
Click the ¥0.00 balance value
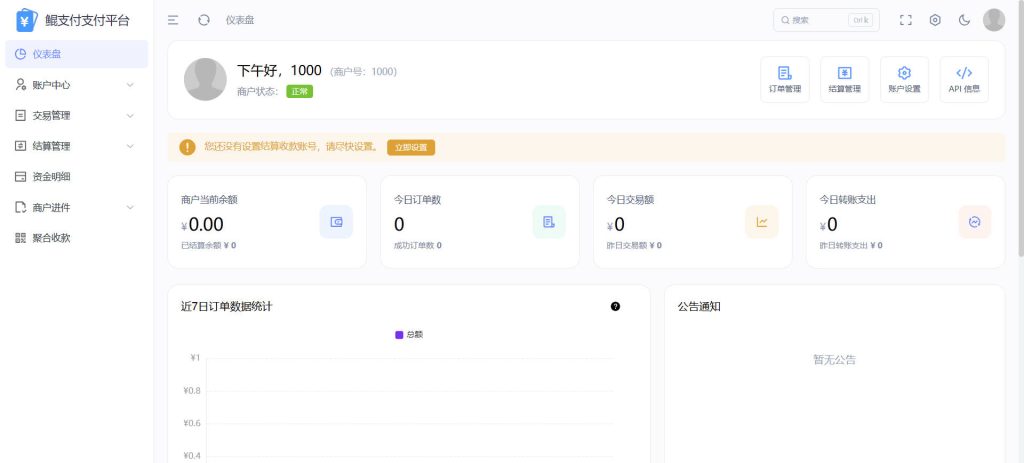202,225
